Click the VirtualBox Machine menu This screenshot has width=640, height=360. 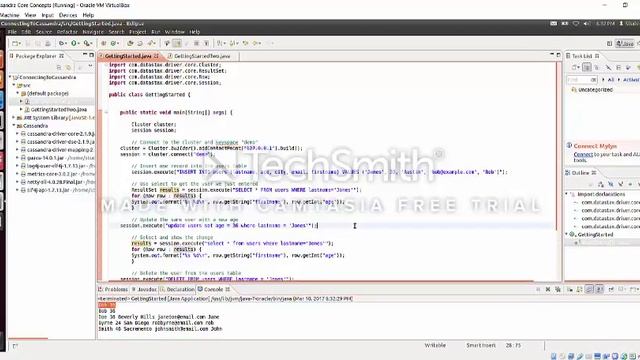(9, 15)
